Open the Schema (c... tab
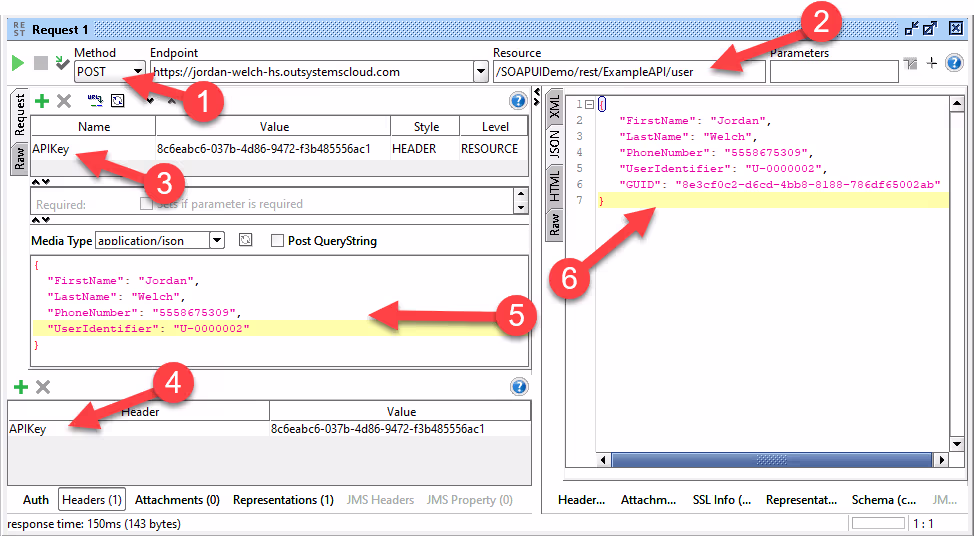Image resolution: width=974 pixels, height=536 pixels. [x=883, y=499]
